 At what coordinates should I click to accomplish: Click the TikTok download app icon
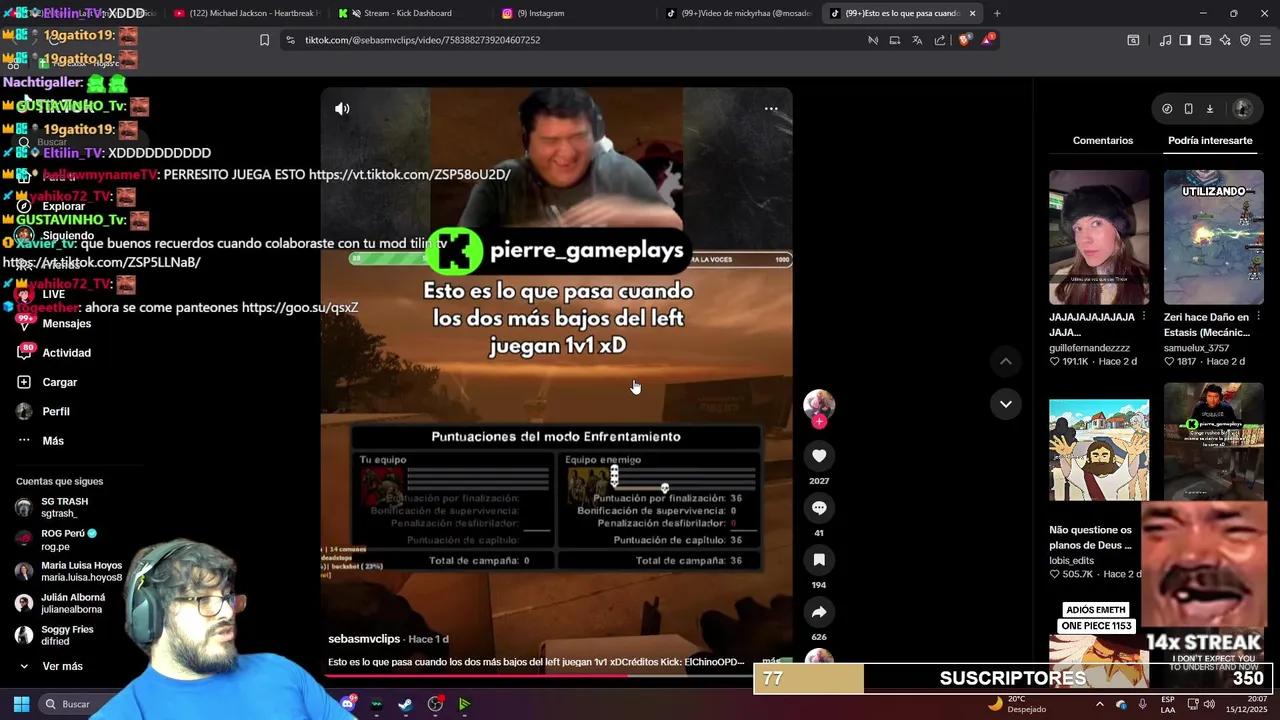point(1209,109)
